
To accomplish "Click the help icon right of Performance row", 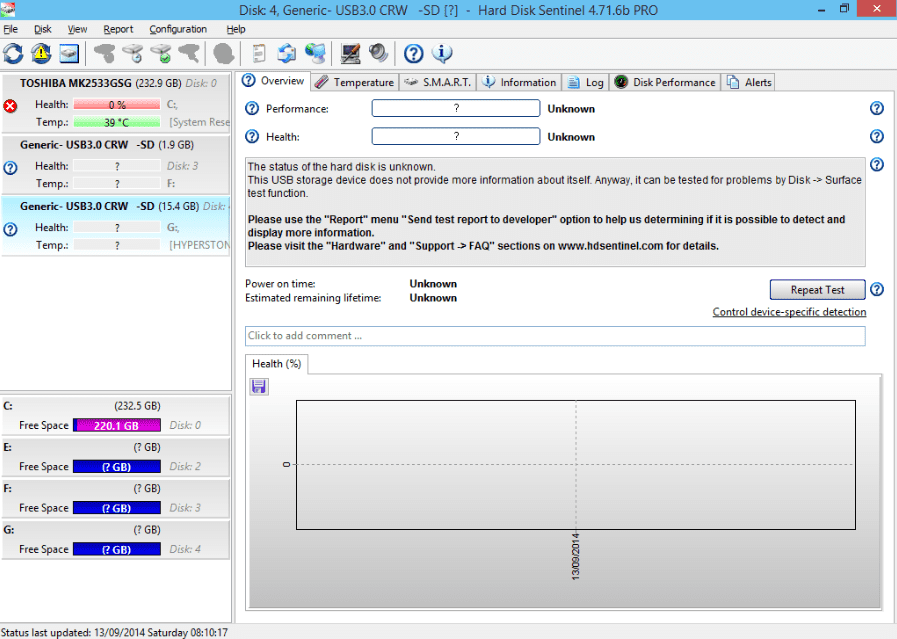I will point(876,108).
